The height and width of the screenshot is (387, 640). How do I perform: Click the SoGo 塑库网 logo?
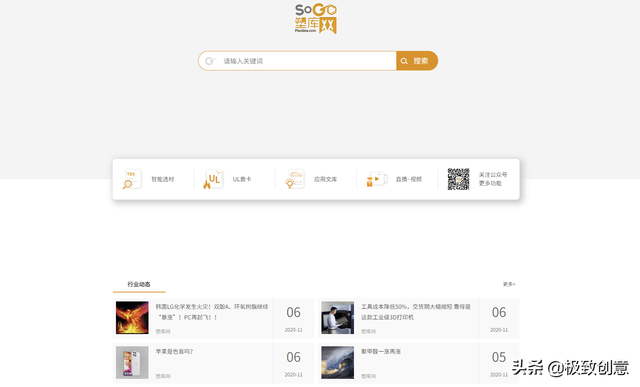pos(316,19)
